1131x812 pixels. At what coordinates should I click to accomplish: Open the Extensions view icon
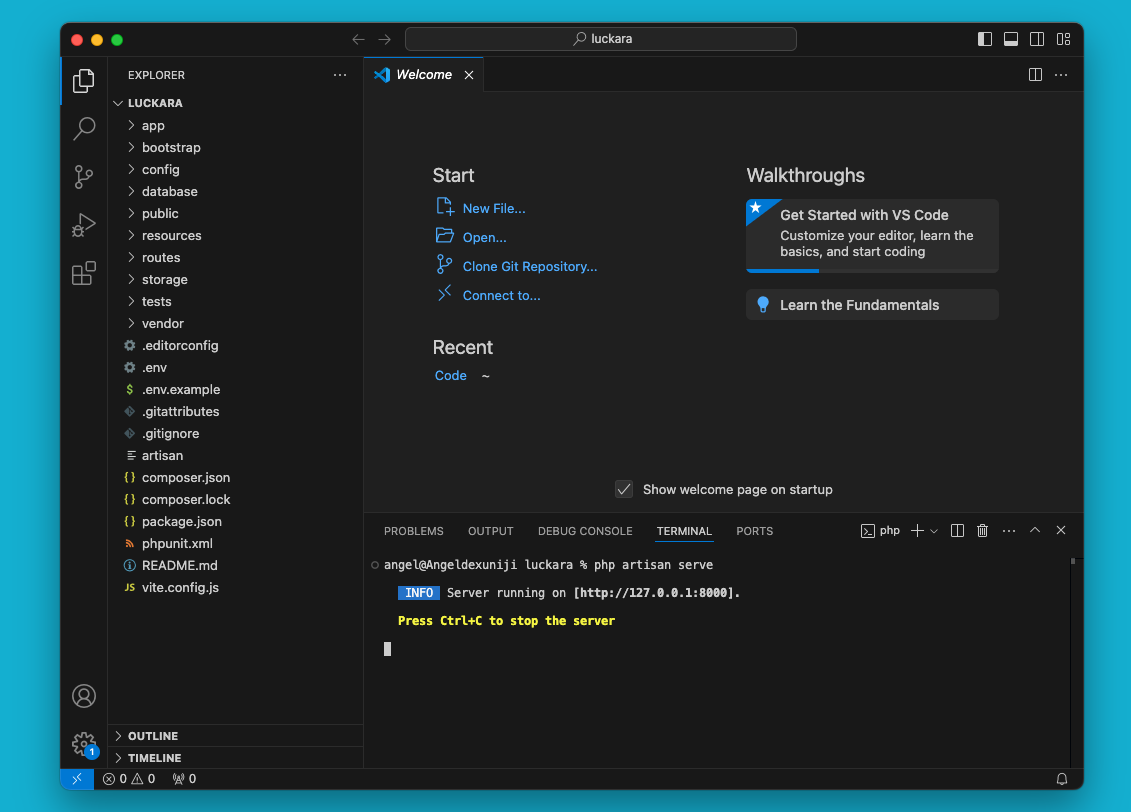[84, 273]
